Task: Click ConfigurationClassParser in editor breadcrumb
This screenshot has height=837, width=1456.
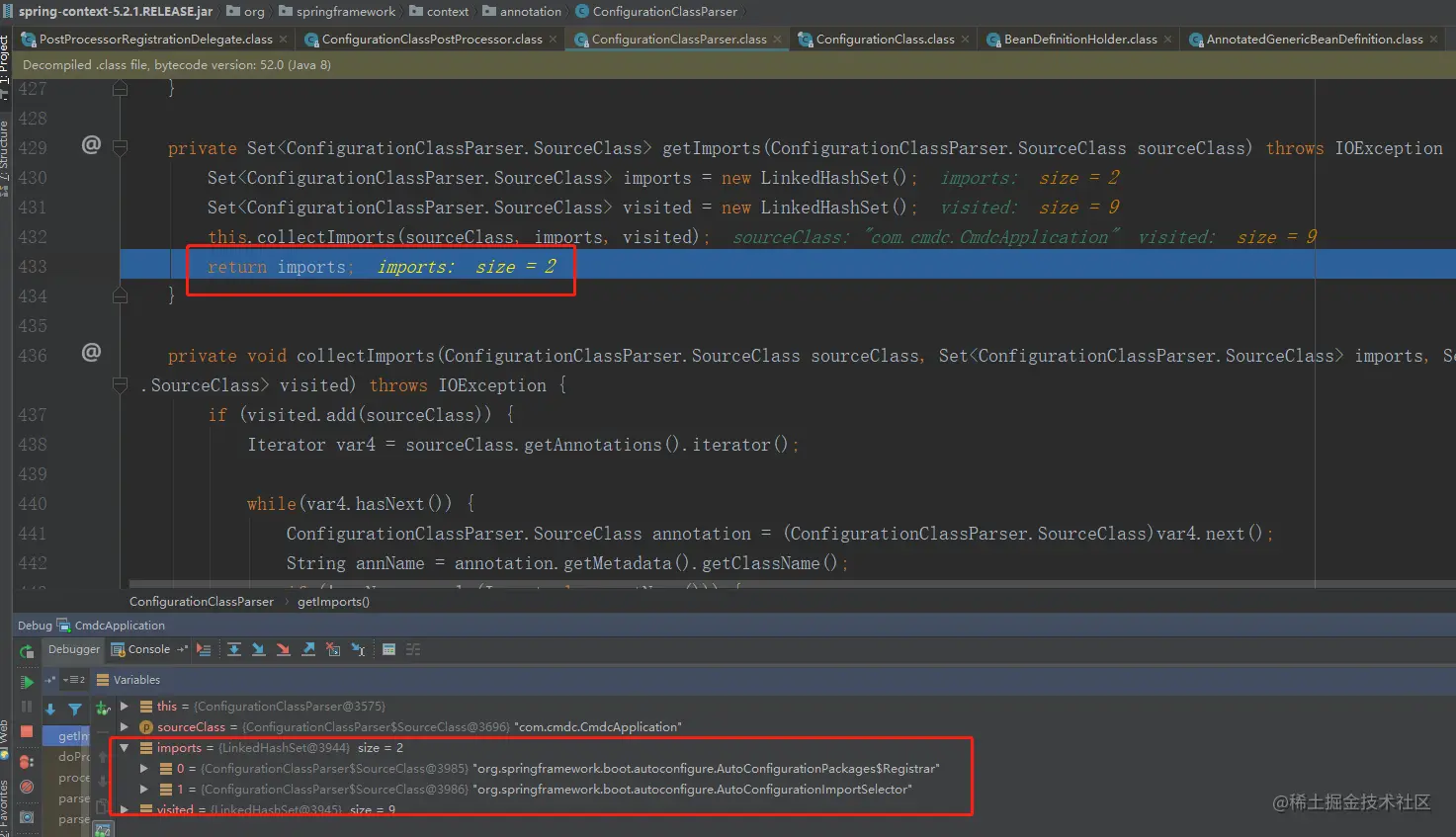Action: 202,601
